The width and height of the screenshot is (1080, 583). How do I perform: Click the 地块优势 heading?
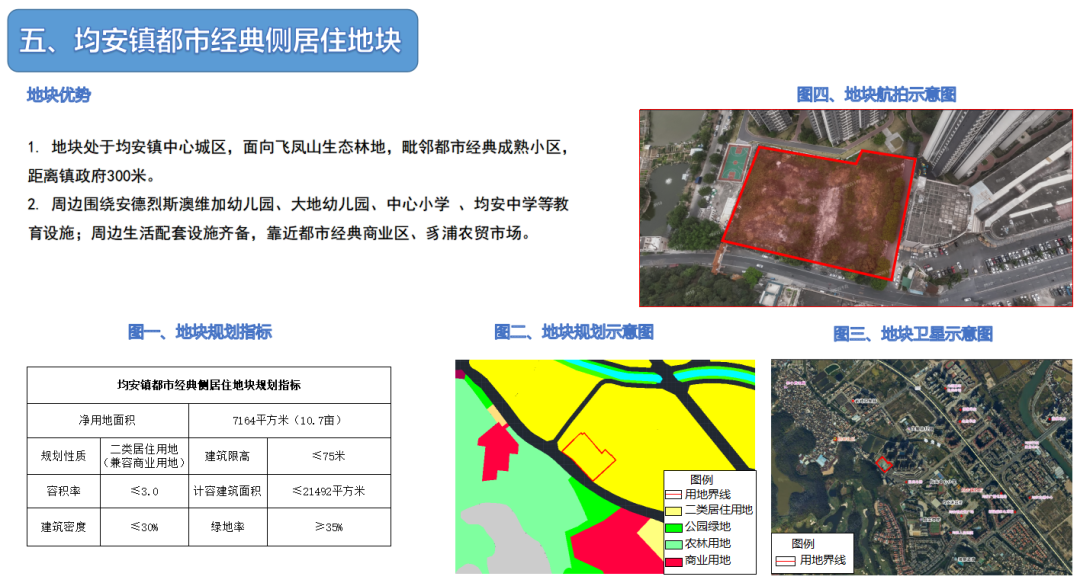(58, 95)
